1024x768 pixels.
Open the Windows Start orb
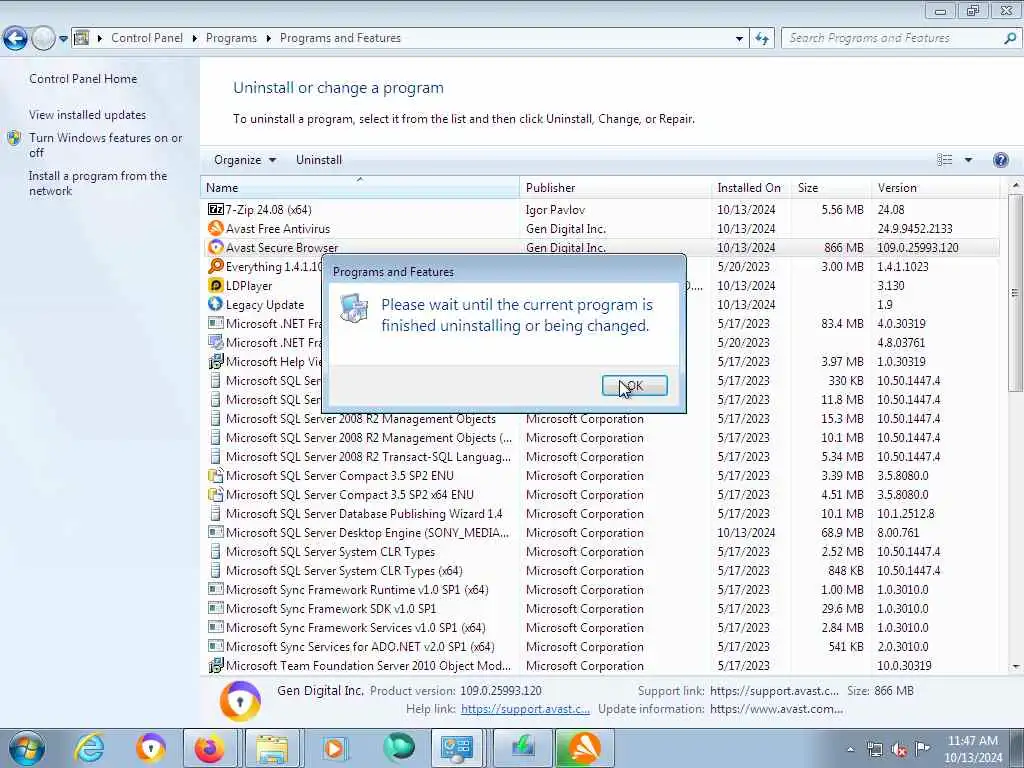[27, 748]
